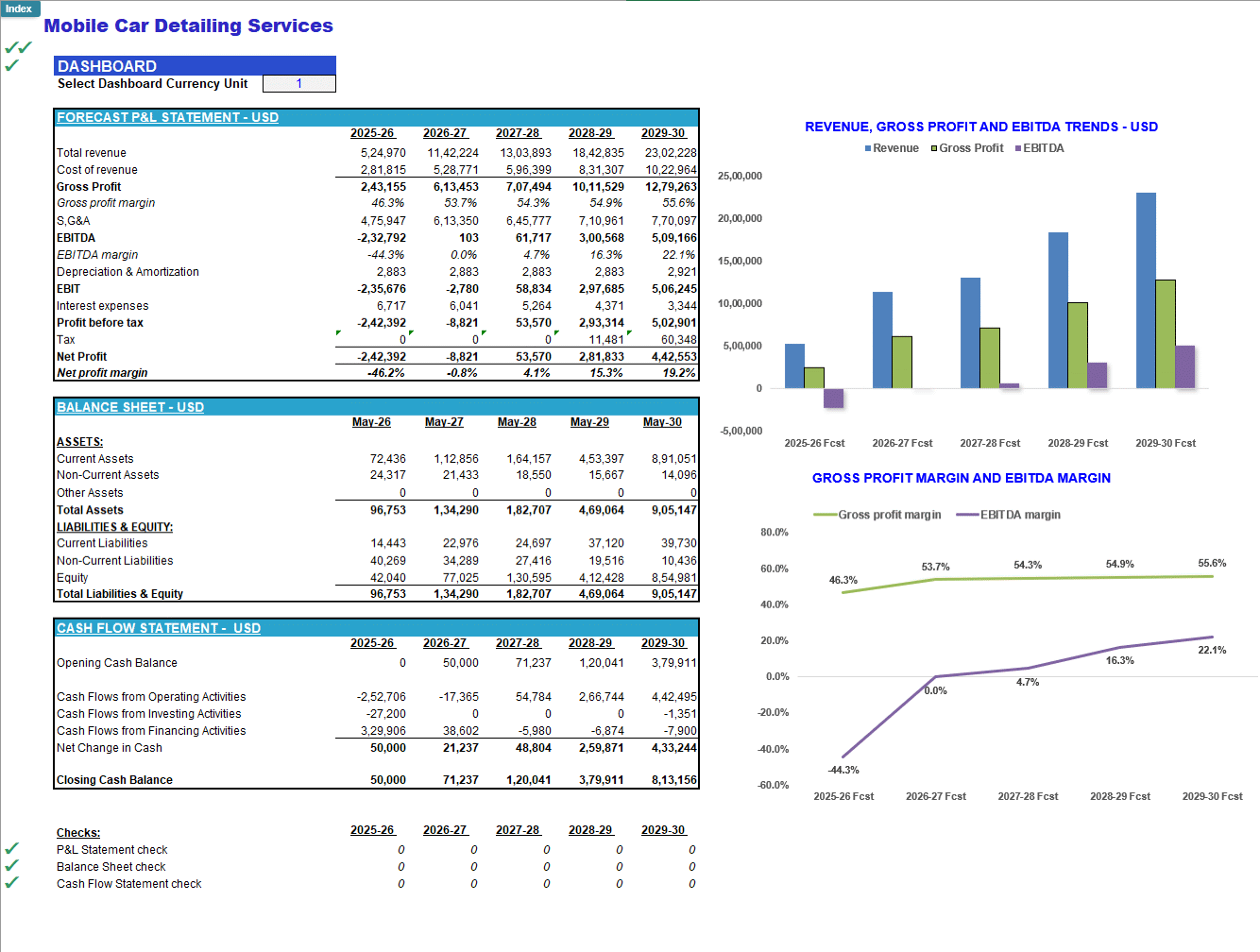
Task: Open the Cash Flow Statement - USD heading
Action: [x=159, y=628]
